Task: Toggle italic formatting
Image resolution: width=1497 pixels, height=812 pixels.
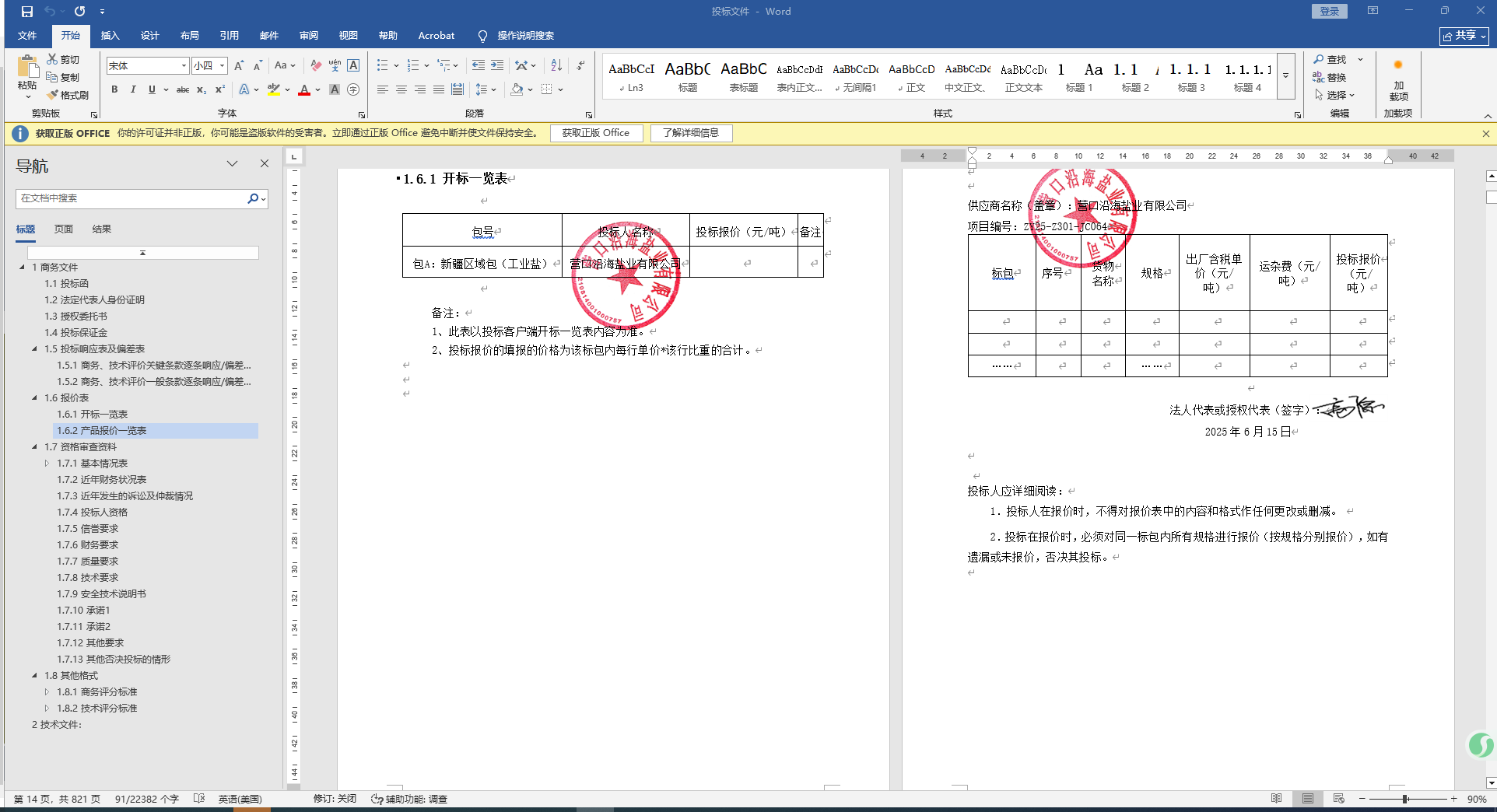Action: [x=133, y=89]
